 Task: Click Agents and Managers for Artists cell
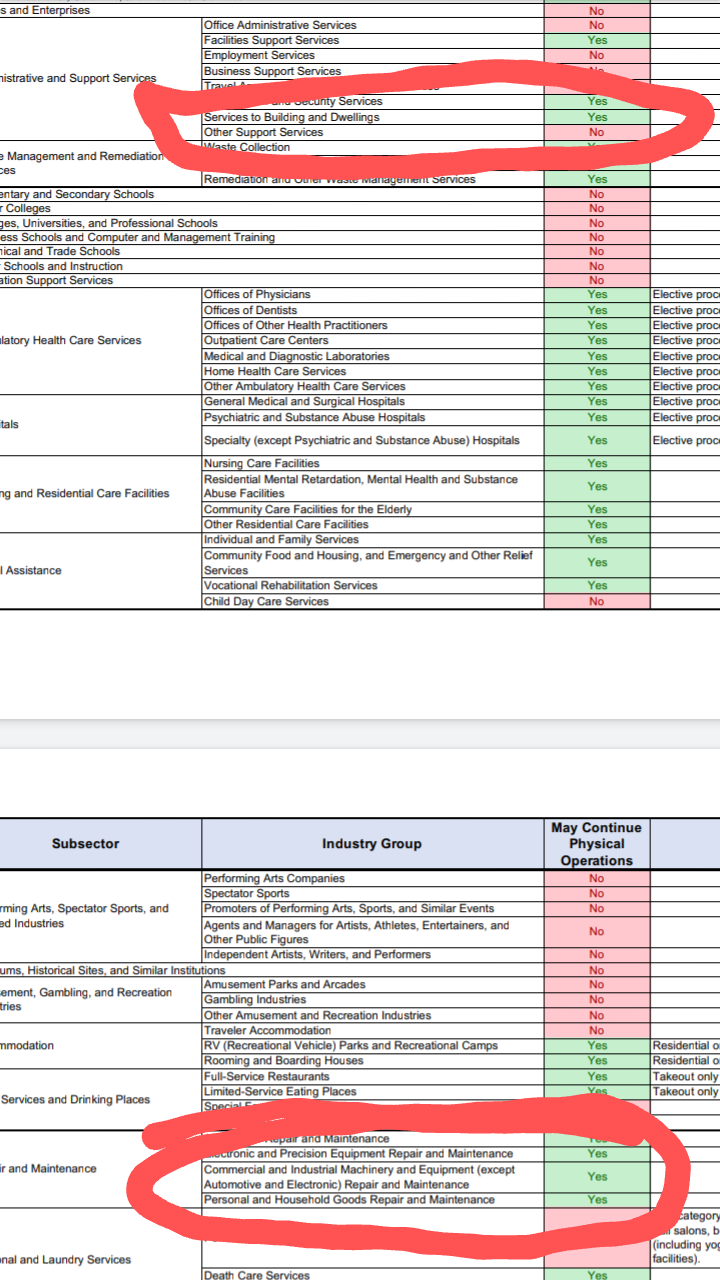coord(373,932)
